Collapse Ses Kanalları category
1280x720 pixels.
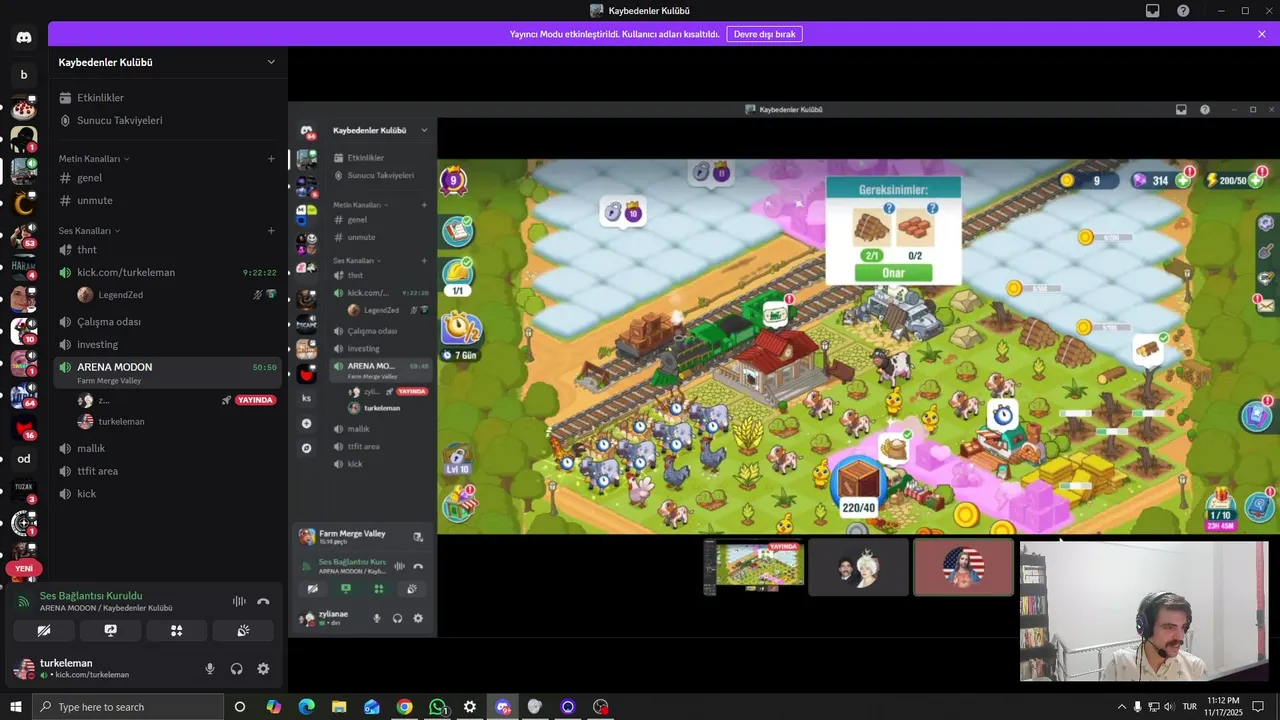click(88, 231)
